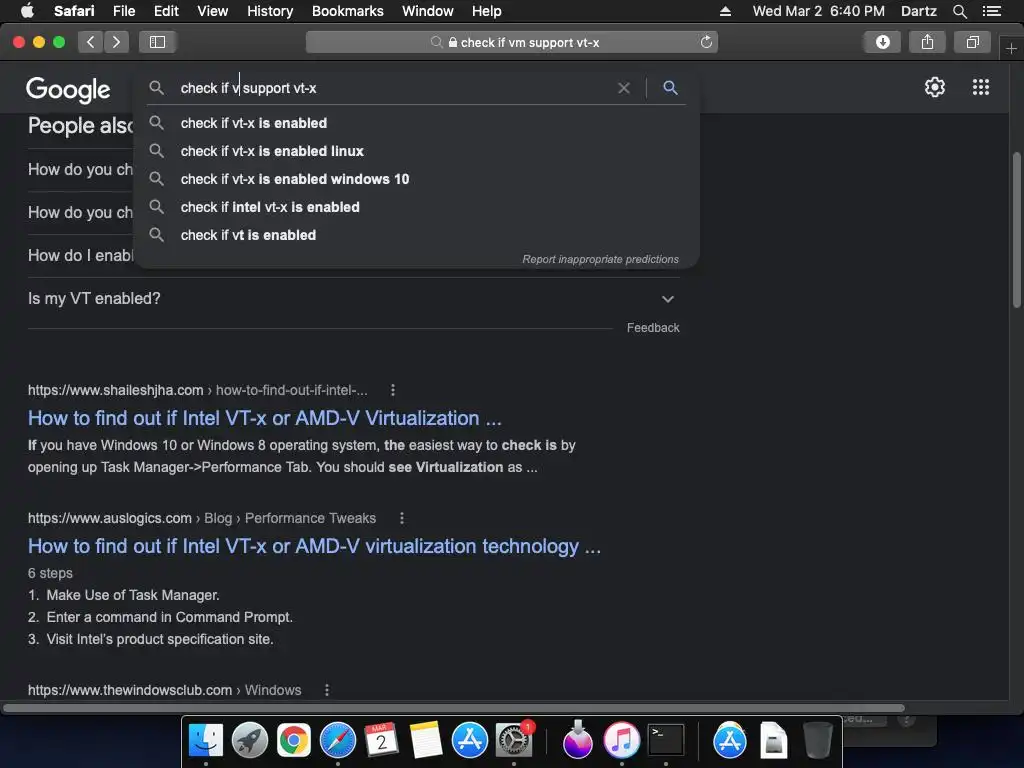Open Google quick settings gear

[935, 88]
